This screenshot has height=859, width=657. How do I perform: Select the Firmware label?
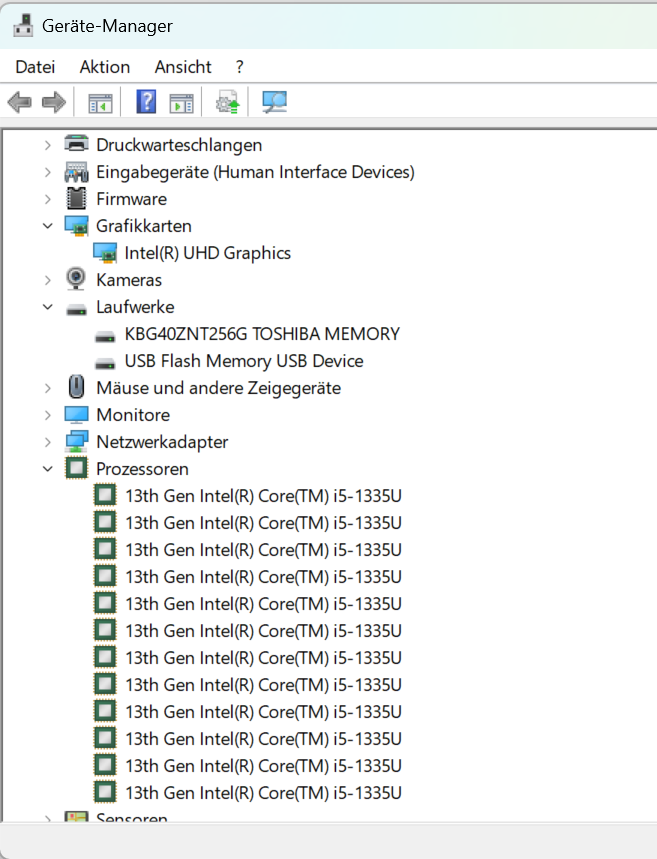tap(132, 199)
